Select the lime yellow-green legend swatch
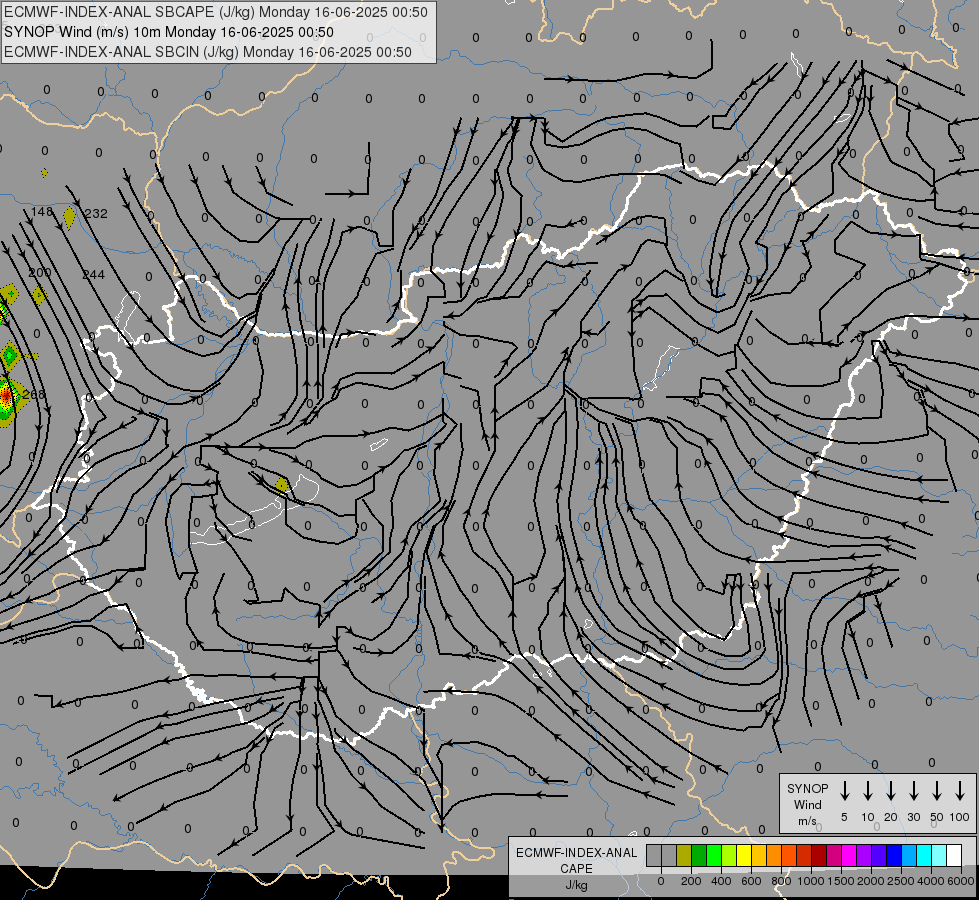Image resolution: width=979 pixels, height=900 pixels. click(729, 855)
